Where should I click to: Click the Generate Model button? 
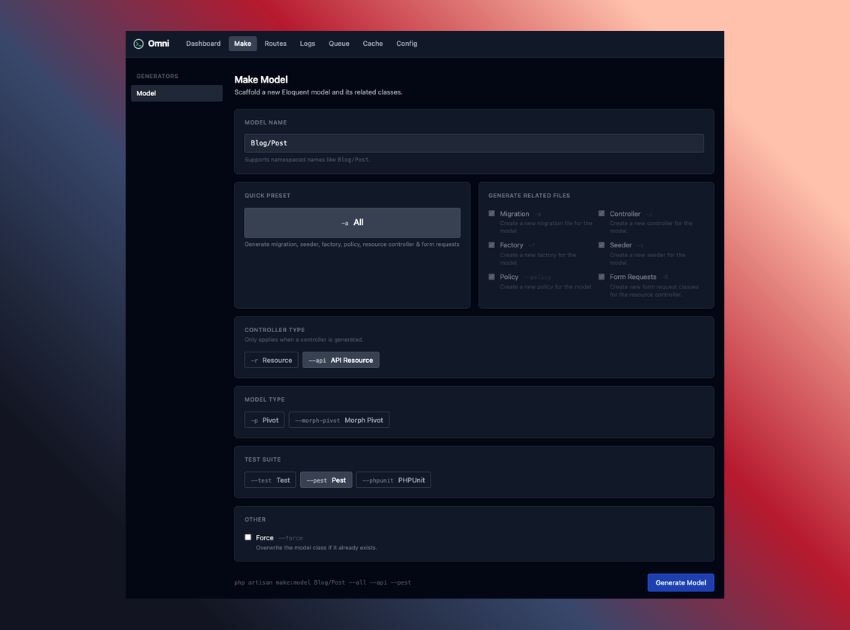pyautogui.click(x=681, y=583)
